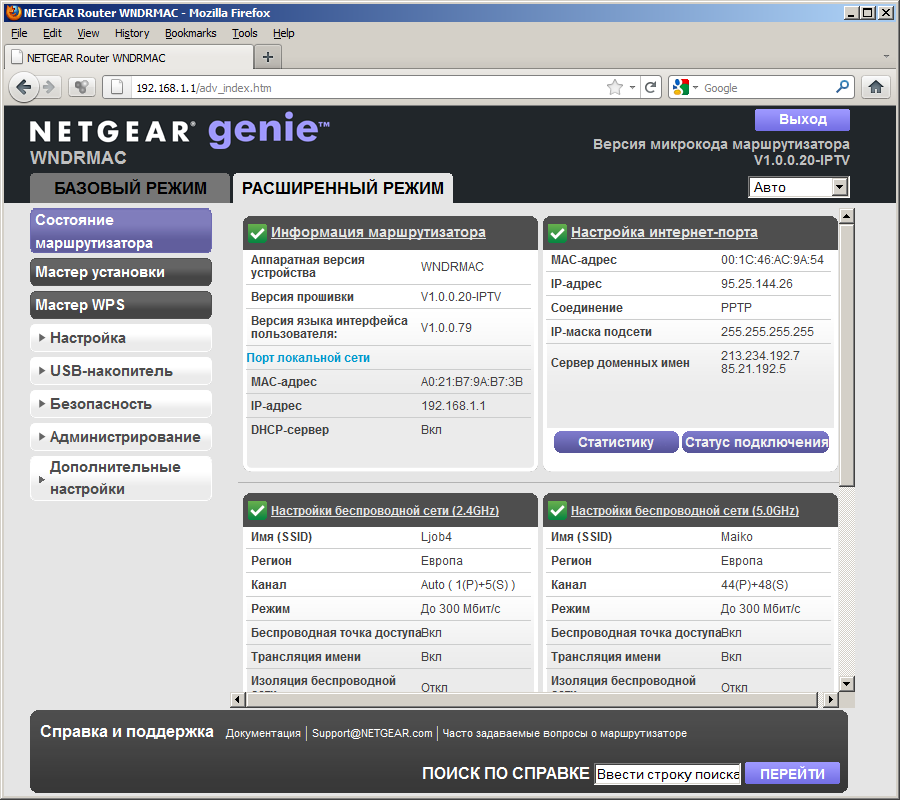
Task: Click the scroll up arrow of content pane
Action: tap(847, 216)
